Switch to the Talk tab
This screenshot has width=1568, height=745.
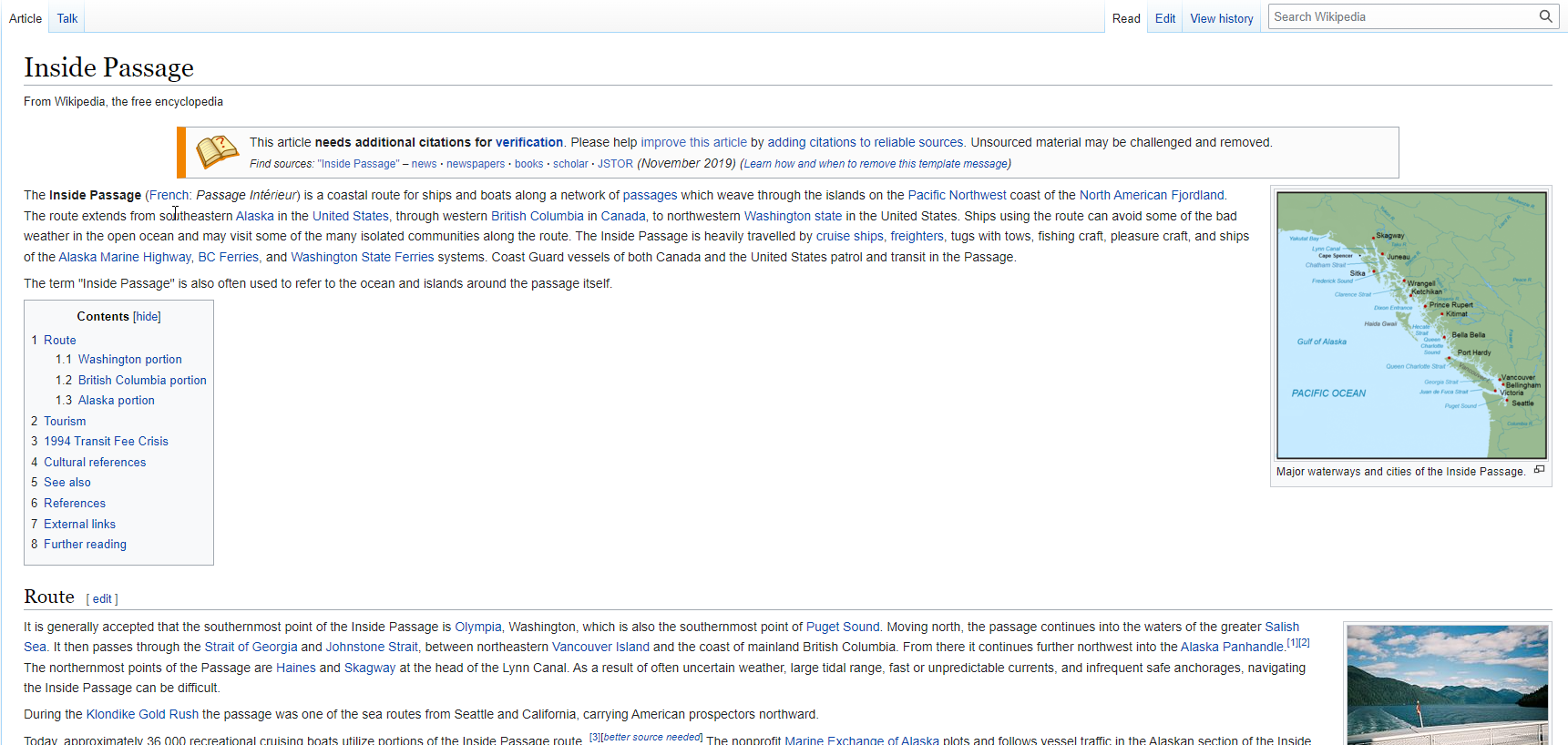tap(67, 18)
